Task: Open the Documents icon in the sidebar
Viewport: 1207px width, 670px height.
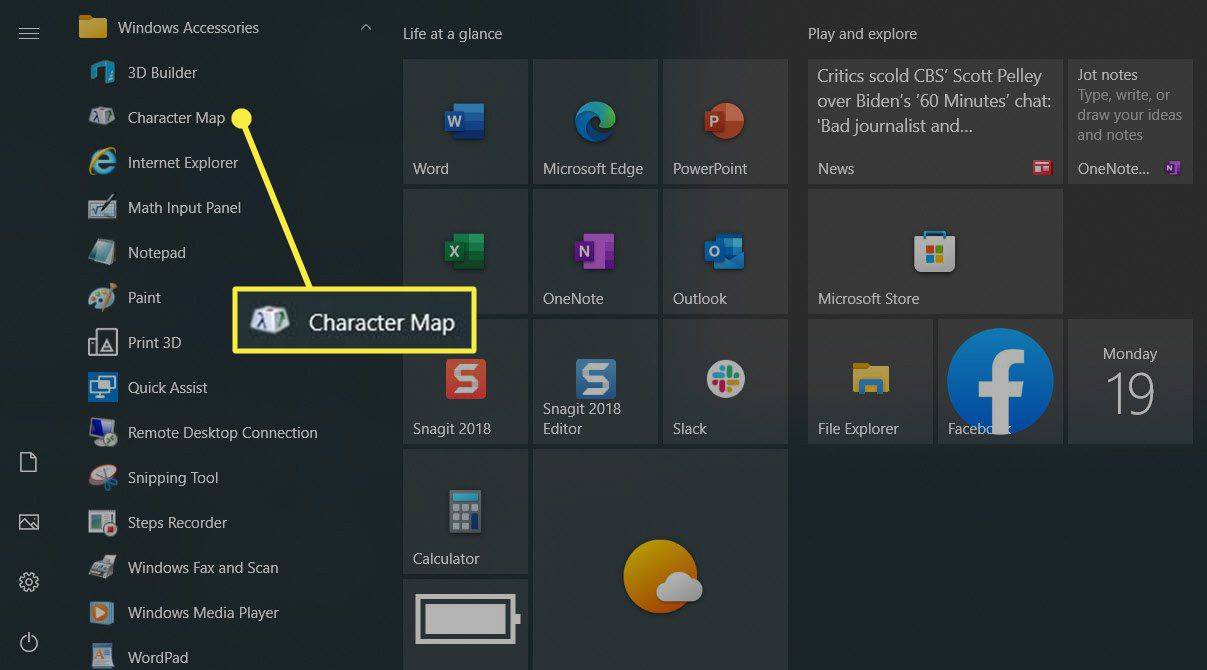Action: click(29, 462)
